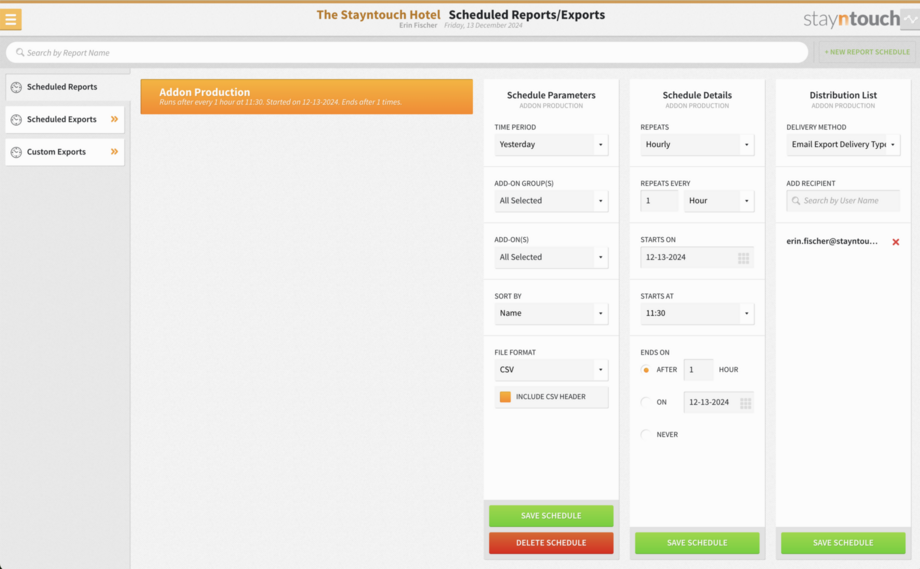Click the red Delete Schedule button

551,543
